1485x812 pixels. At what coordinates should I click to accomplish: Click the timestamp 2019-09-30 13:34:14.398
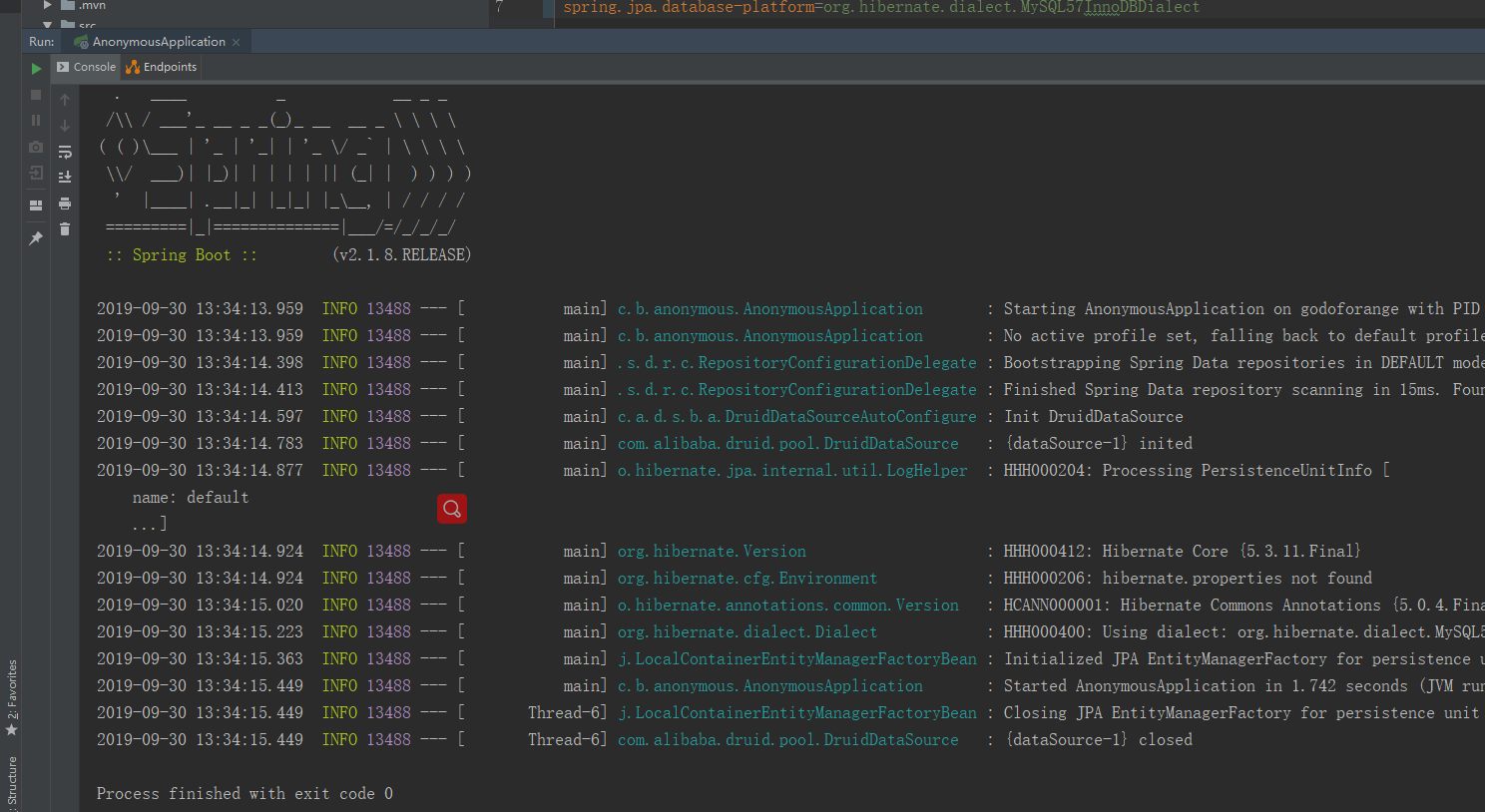pyautogui.click(x=200, y=363)
